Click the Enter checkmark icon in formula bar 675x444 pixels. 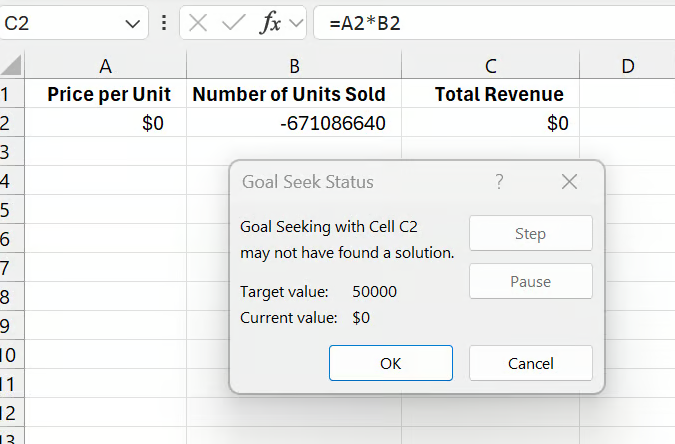(x=234, y=23)
